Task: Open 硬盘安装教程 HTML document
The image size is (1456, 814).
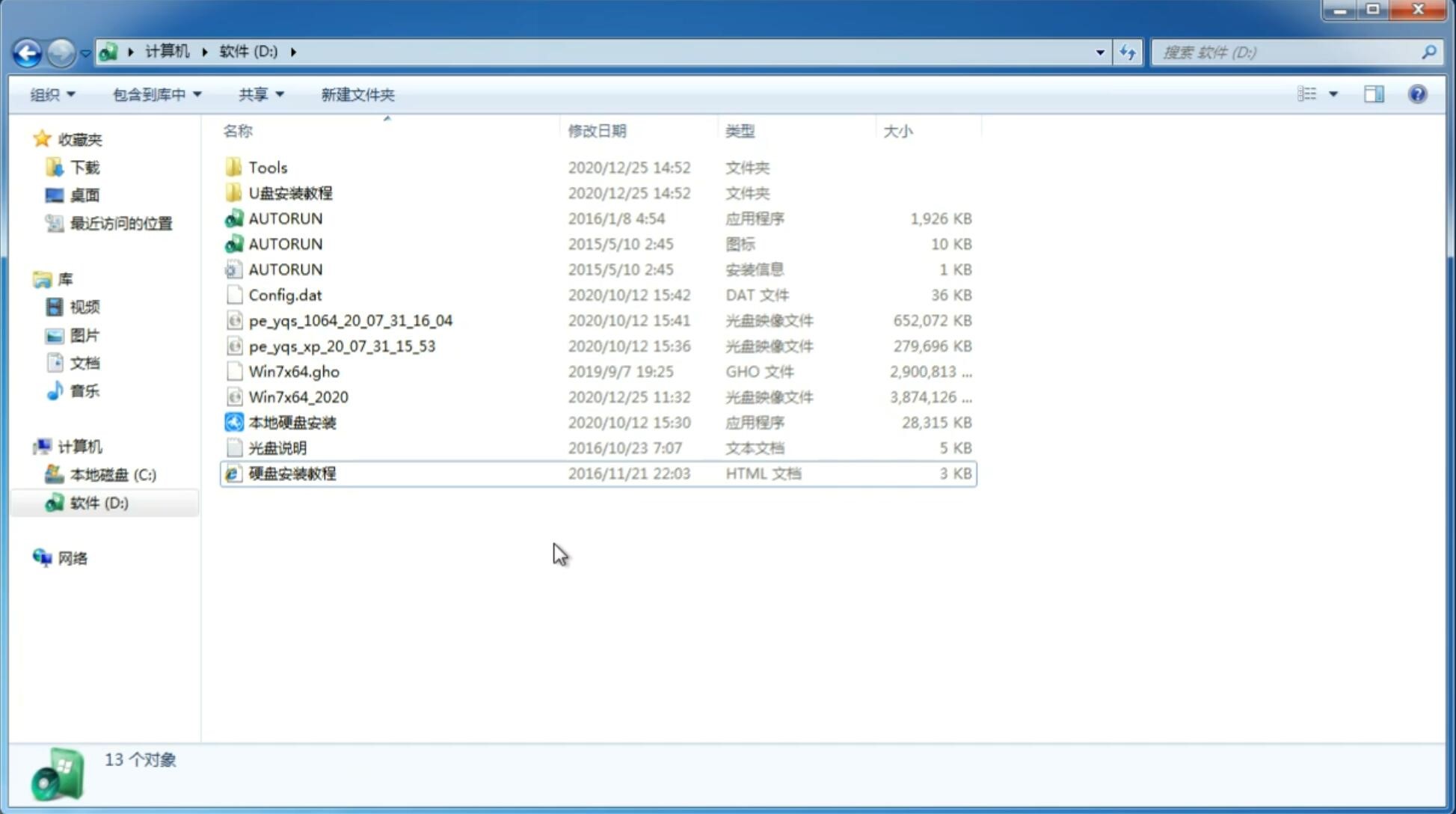Action: (x=292, y=473)
